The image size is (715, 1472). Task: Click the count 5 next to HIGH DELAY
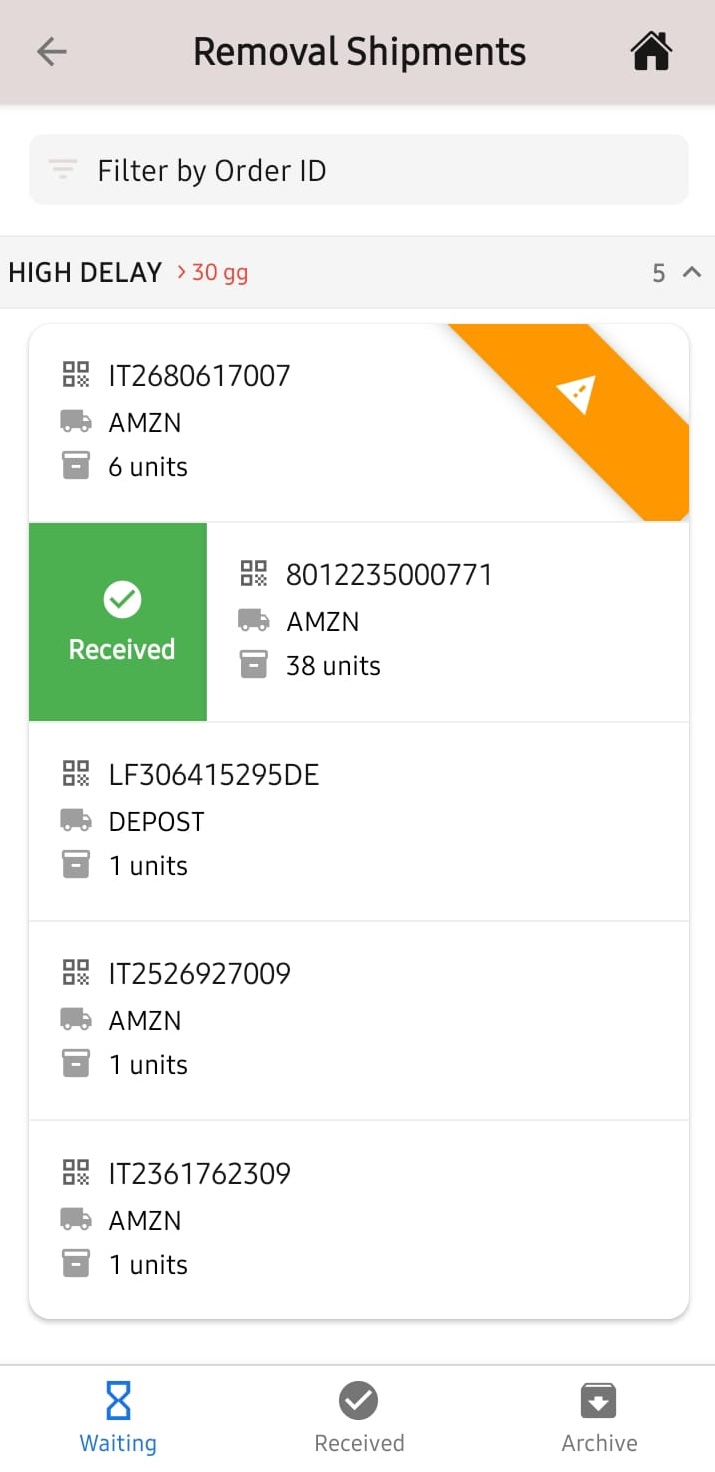pos(659,271)
